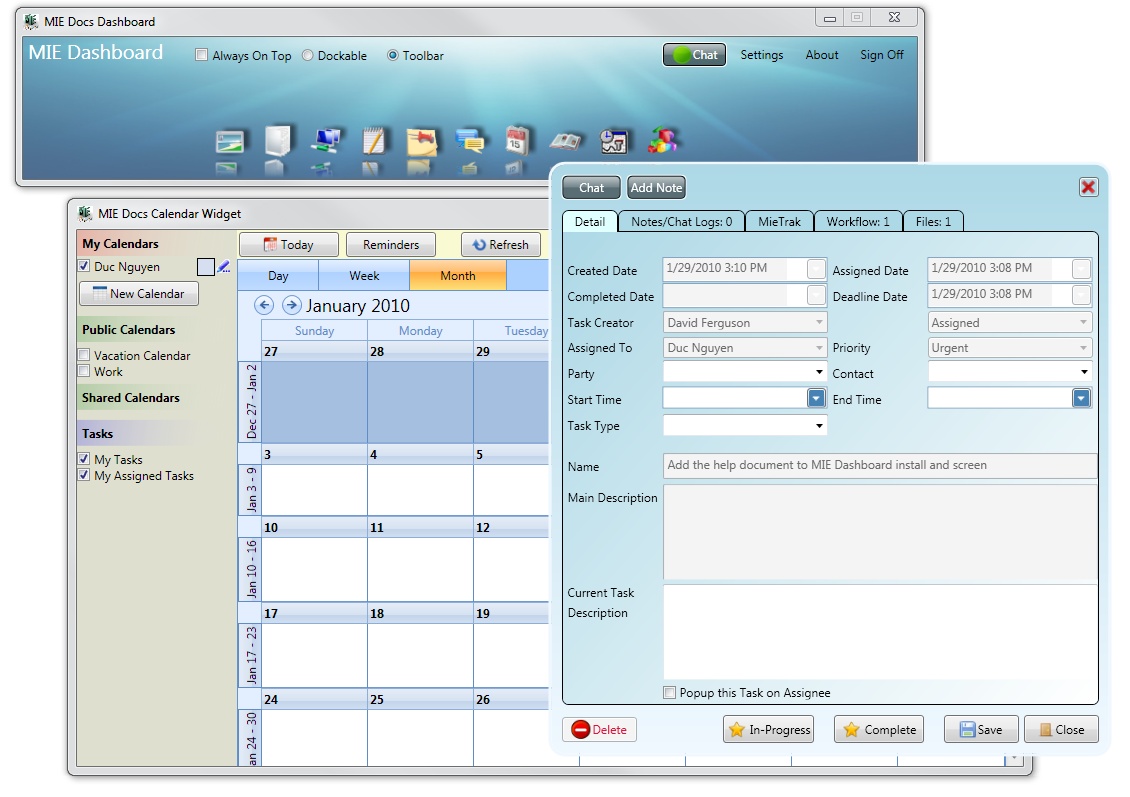Click the Save button in task panel

point(981,729)
